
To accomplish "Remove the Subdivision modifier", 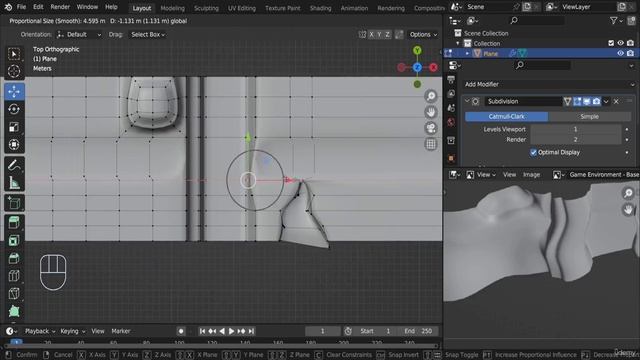I will 616,101.
